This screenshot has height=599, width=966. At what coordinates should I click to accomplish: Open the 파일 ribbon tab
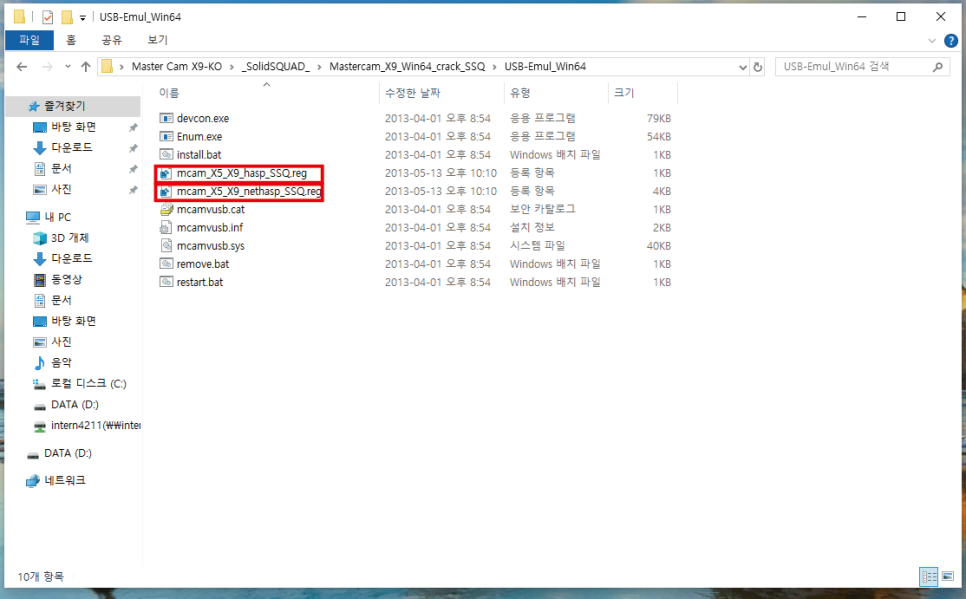coord(29,40)
